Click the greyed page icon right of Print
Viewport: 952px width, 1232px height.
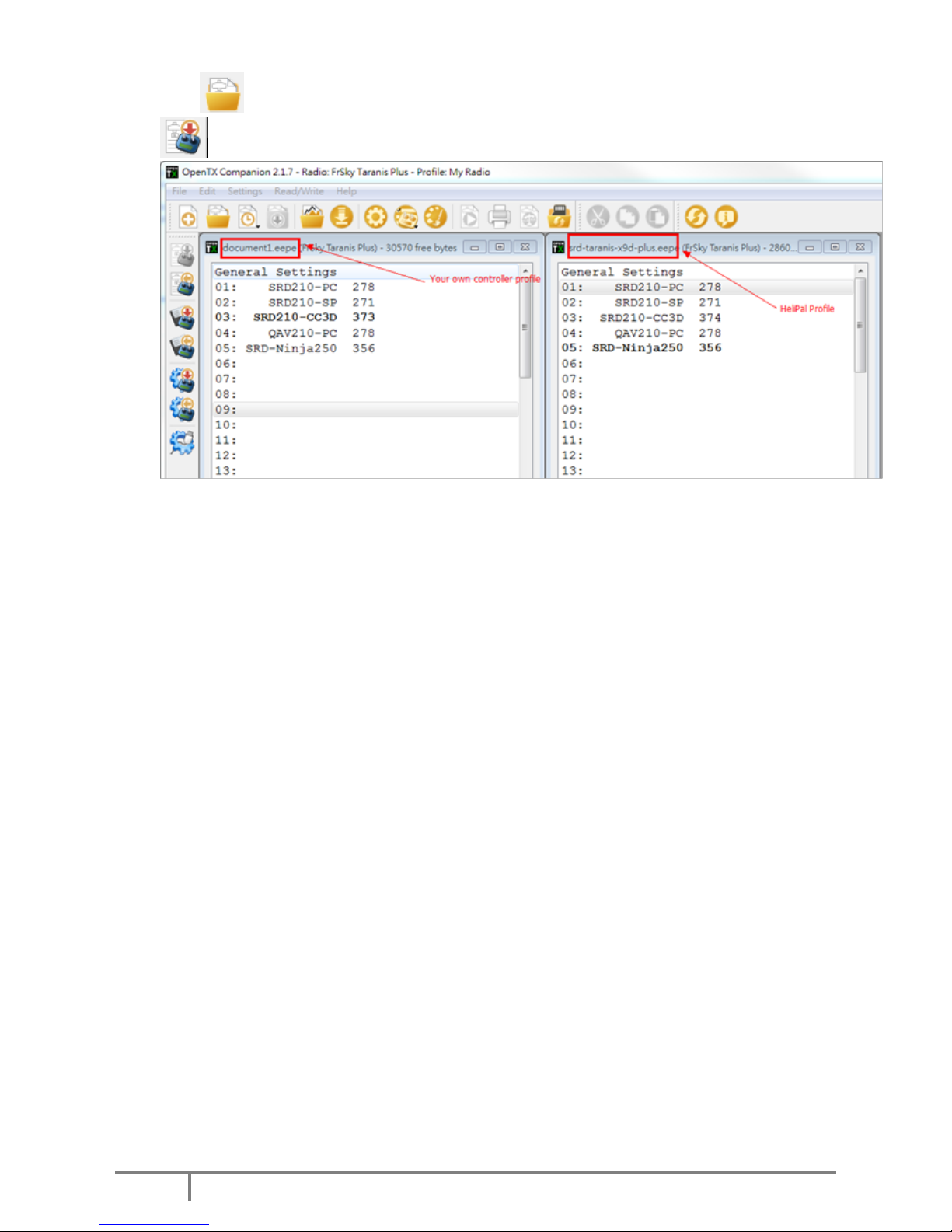click(x=529, y=217)
